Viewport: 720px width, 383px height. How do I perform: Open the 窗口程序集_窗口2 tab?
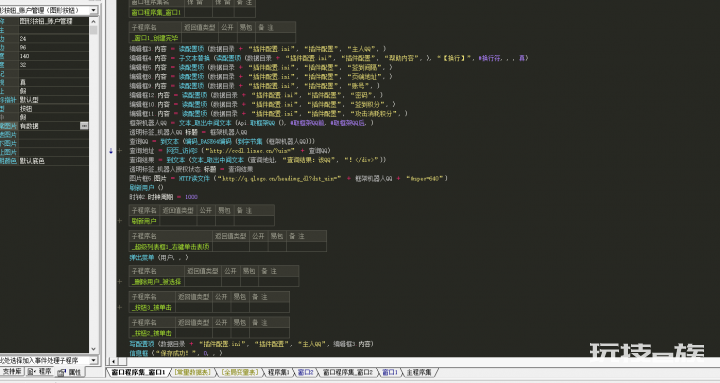348,372
